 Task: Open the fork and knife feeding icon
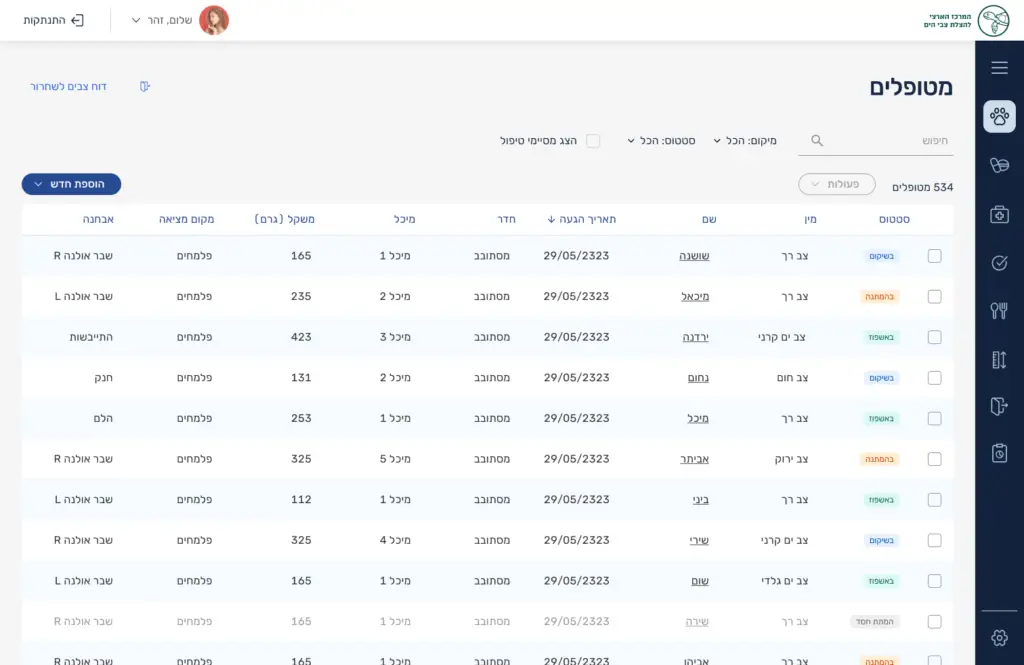pyautogui.click(x=999, y=310)
